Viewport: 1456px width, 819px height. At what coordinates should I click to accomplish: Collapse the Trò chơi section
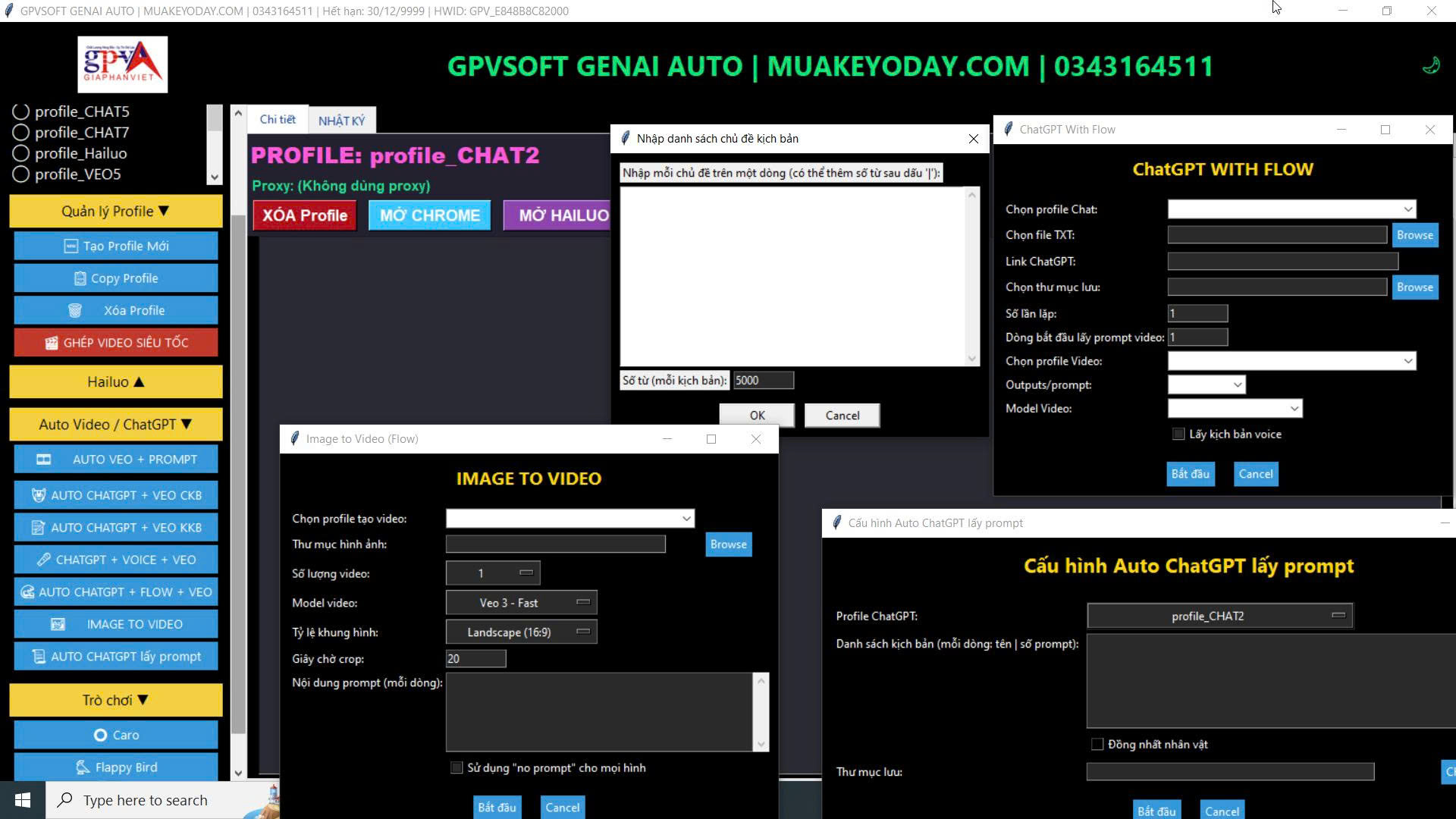(116, 700)
